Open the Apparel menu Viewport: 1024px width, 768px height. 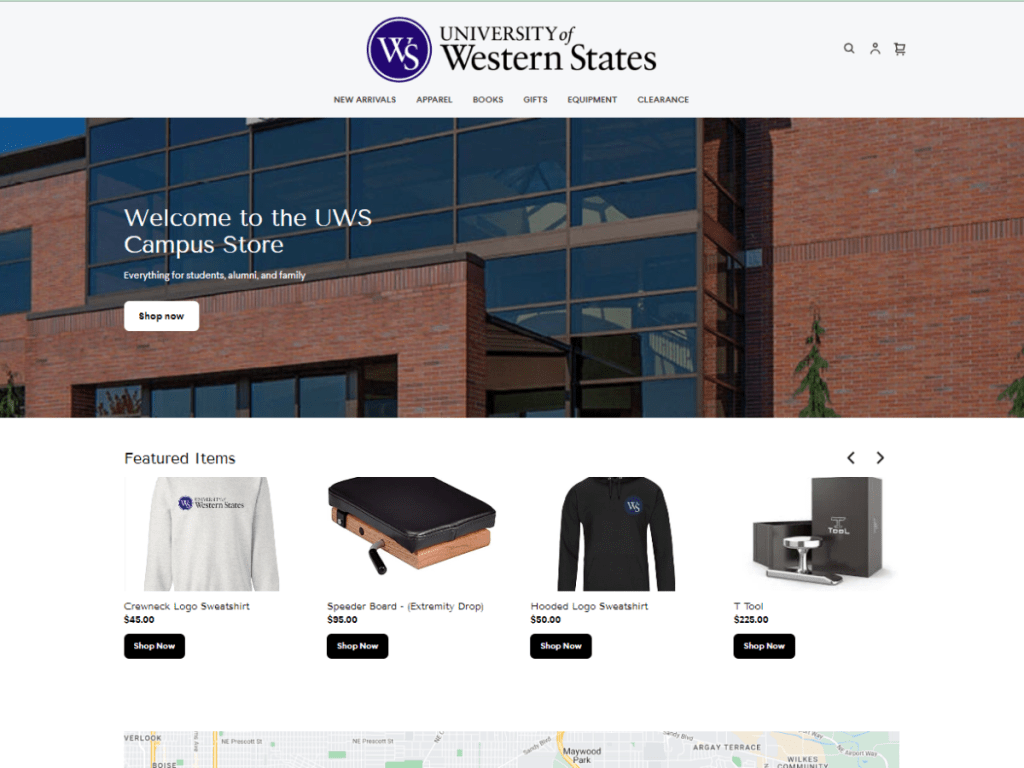(434, 99)
